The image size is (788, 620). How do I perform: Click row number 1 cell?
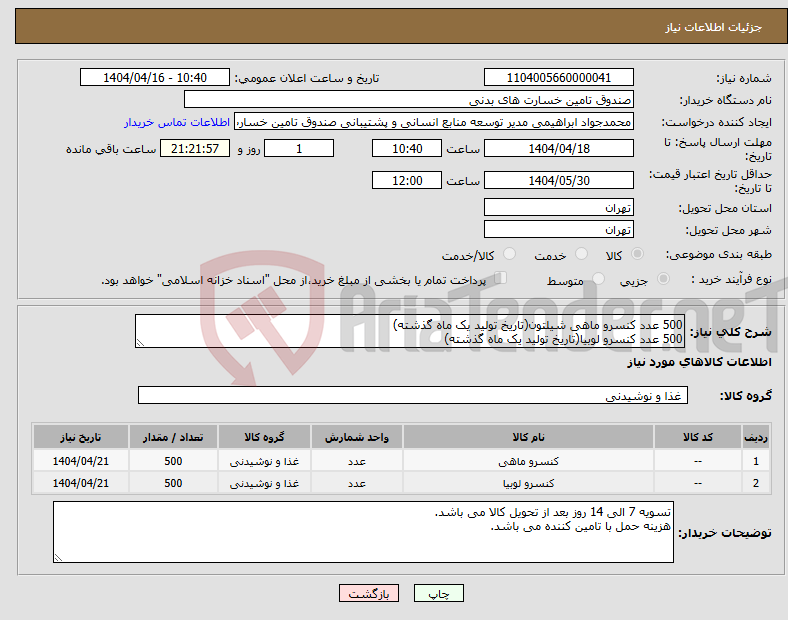(x=755, y=461)
